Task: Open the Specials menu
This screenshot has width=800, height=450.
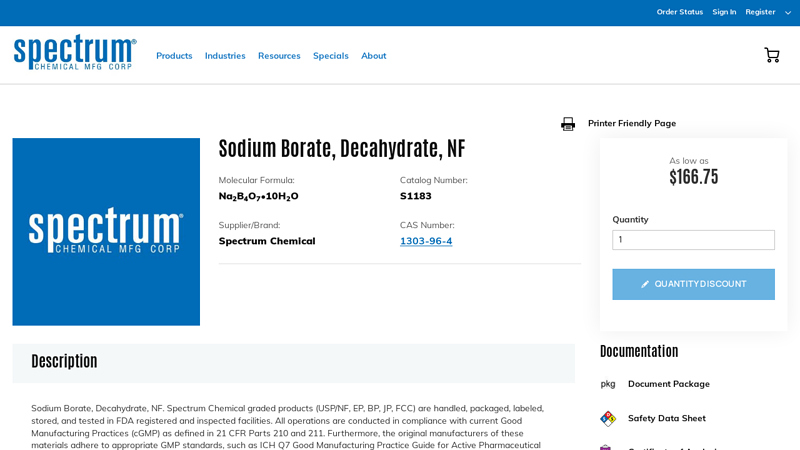Action: tap(331, 56)
